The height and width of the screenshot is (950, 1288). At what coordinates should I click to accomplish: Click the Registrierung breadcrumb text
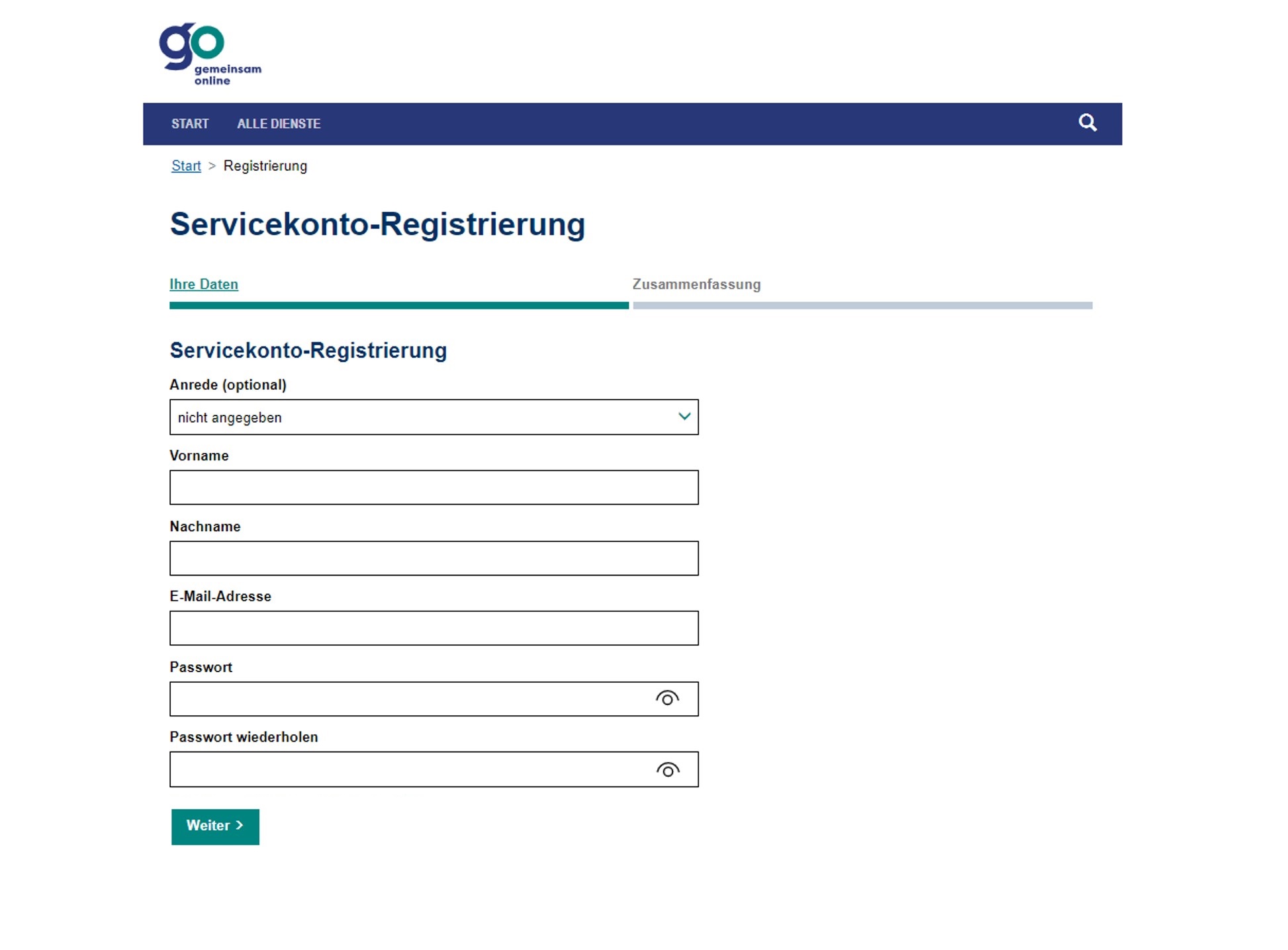(265, 166)
